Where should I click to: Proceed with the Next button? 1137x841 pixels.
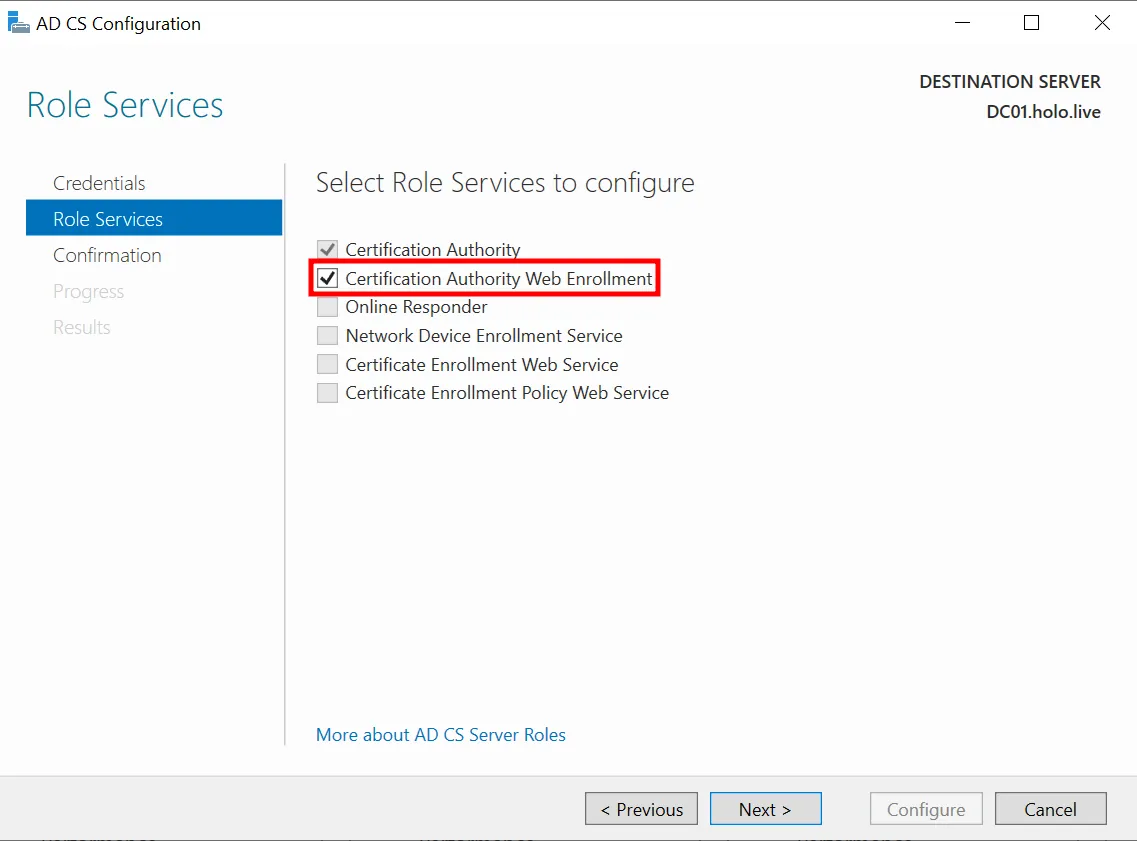[x=766, y=808]
